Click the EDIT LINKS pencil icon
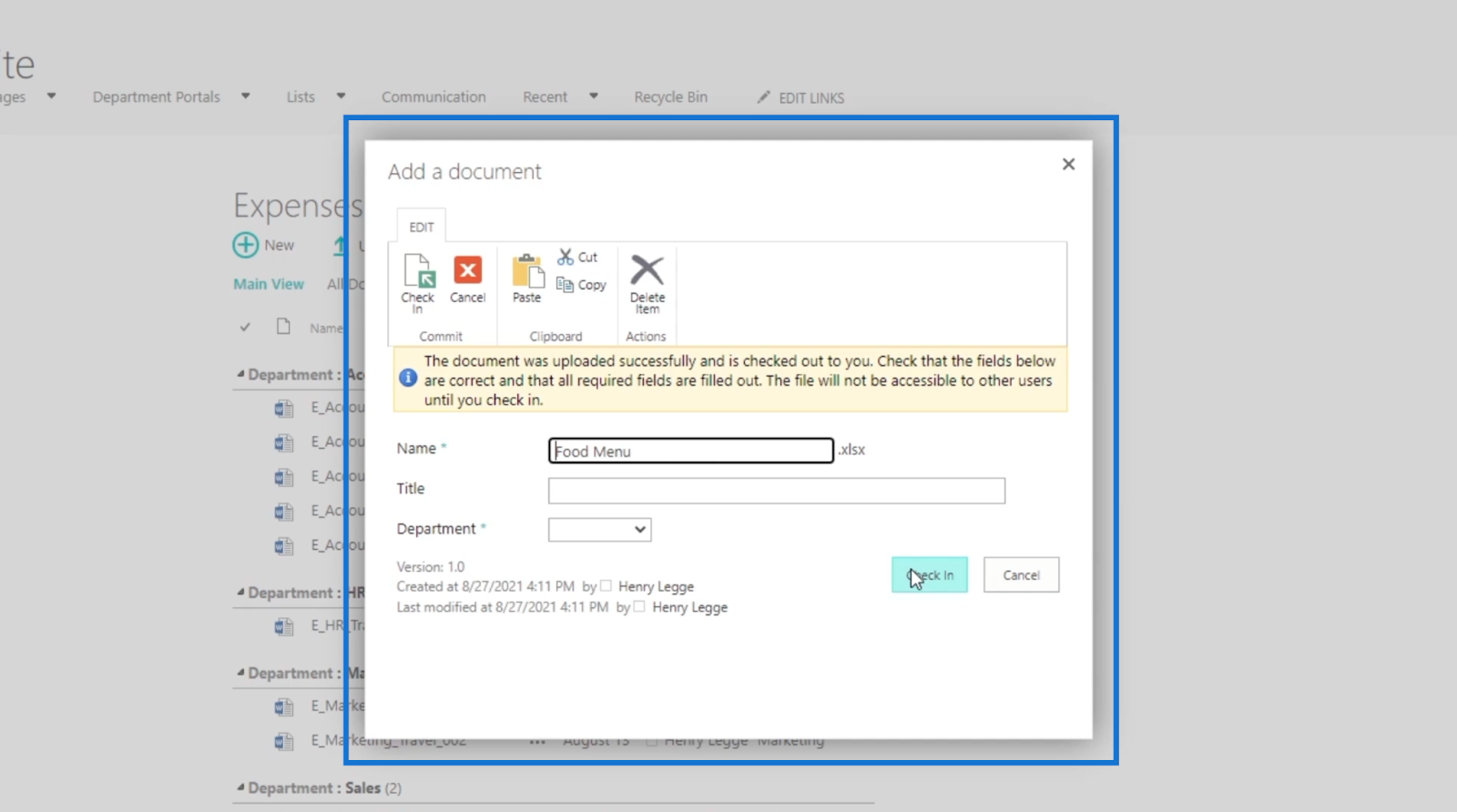 [x=763, y=96]
